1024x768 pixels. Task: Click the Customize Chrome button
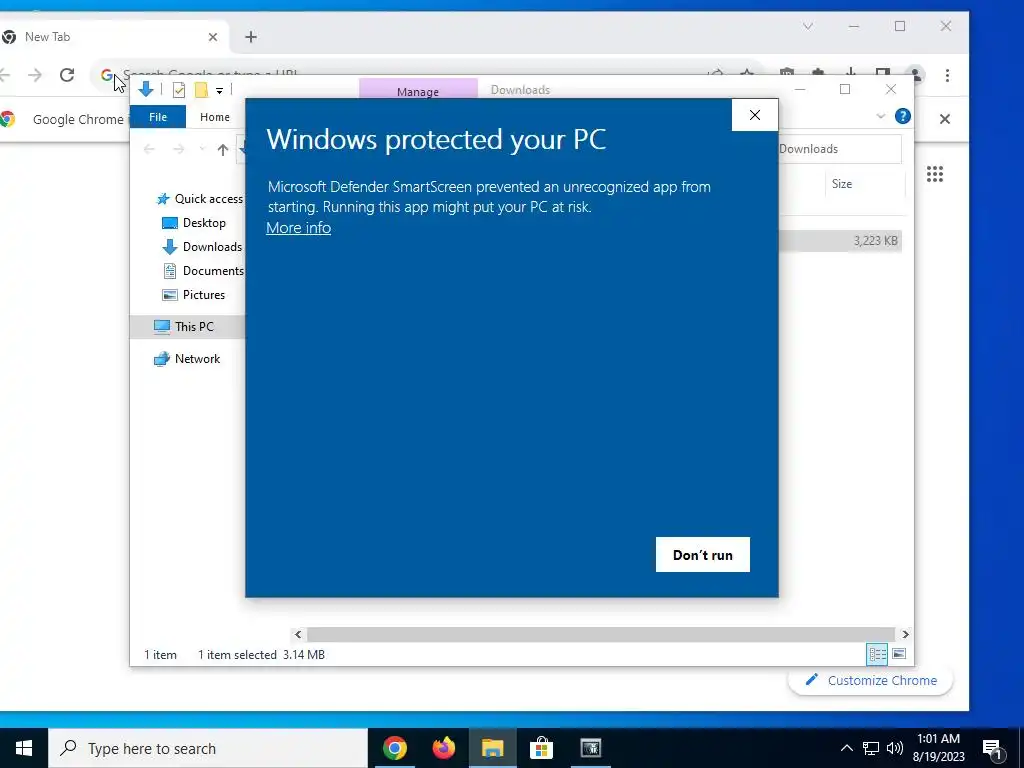tap(871, 680)
